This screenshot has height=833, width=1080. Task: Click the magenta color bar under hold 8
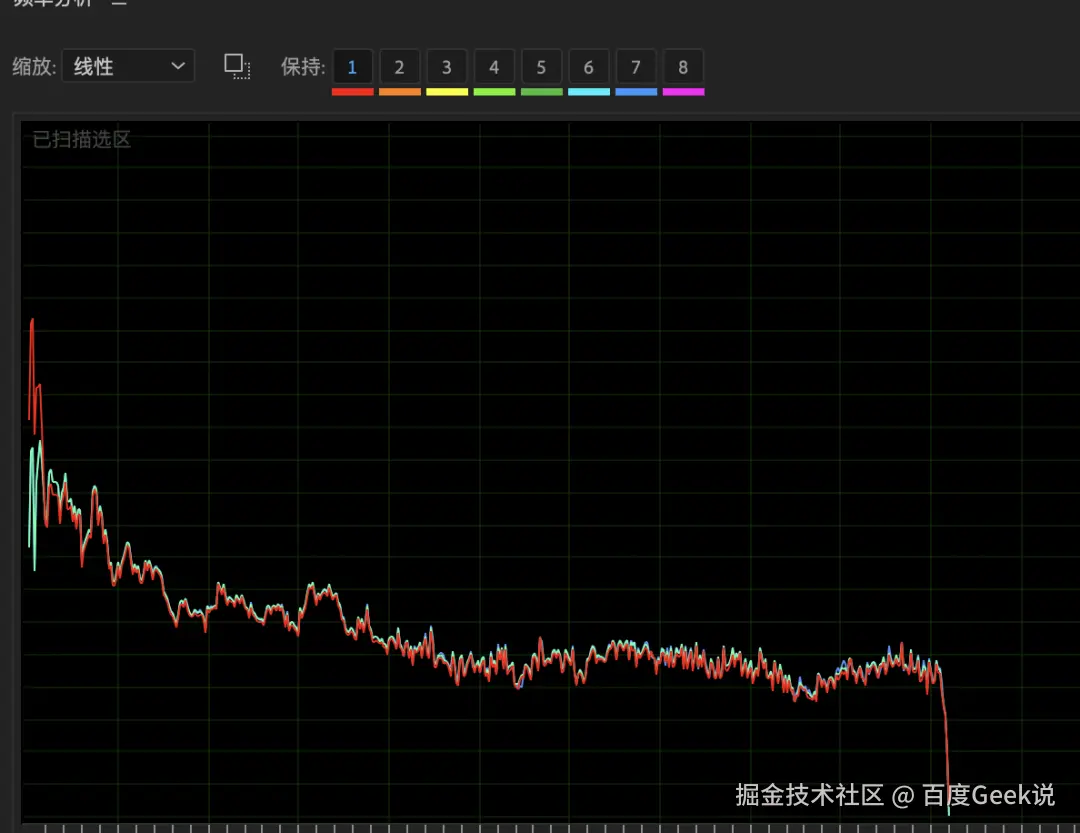click(x=683, y=92)
